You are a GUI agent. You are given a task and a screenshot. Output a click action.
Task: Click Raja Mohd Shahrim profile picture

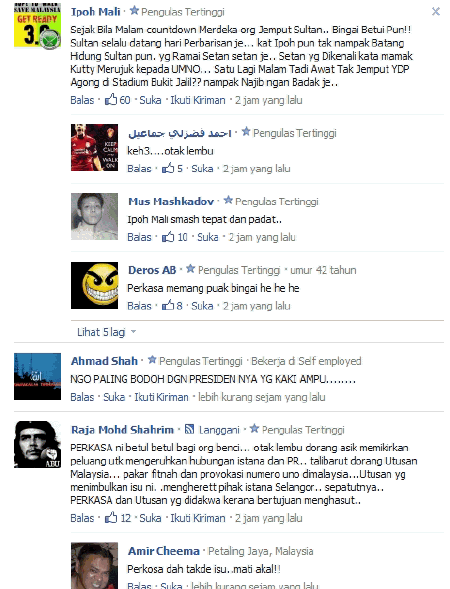(x=37, y=444)
